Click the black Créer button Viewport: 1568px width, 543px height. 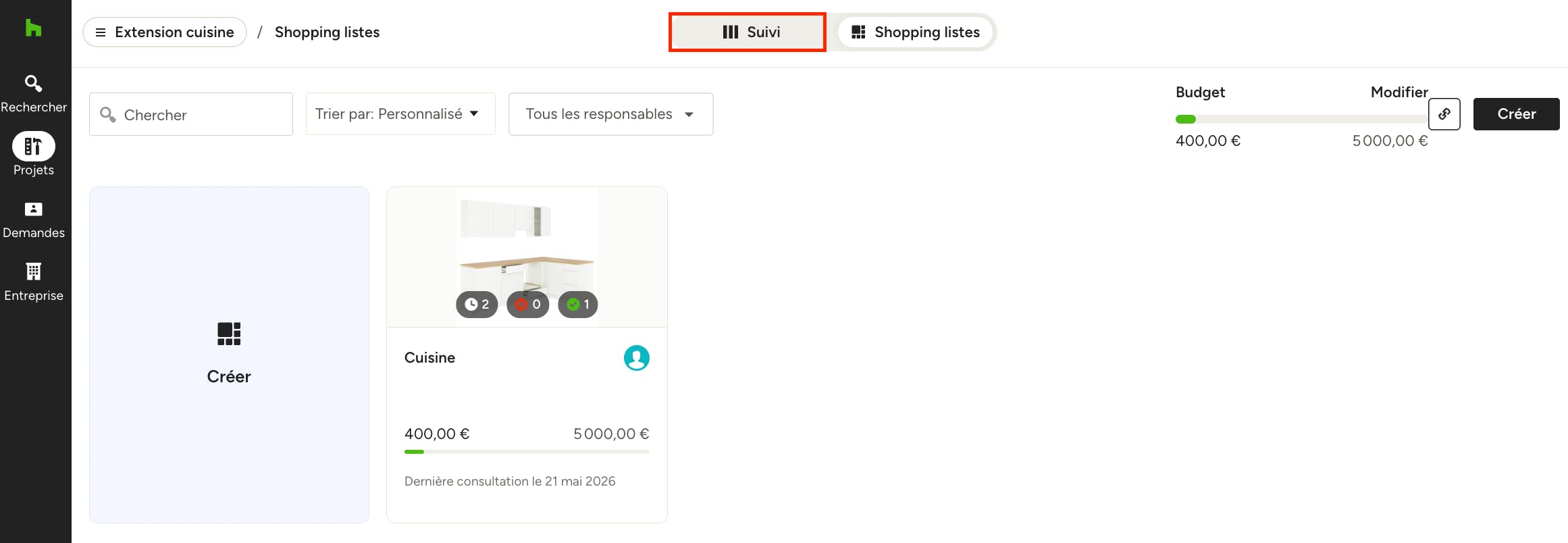tap(1516, 114)
